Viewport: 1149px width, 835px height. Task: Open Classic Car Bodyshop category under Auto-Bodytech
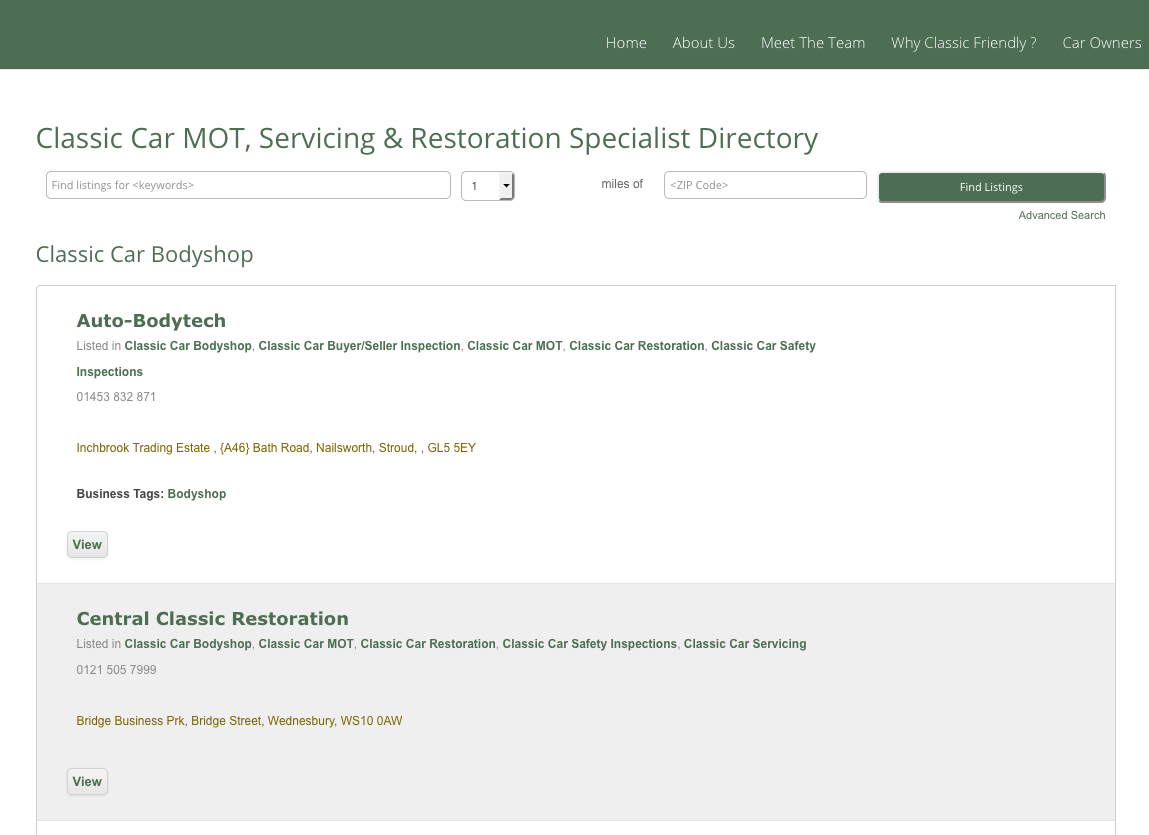(188, 346)
